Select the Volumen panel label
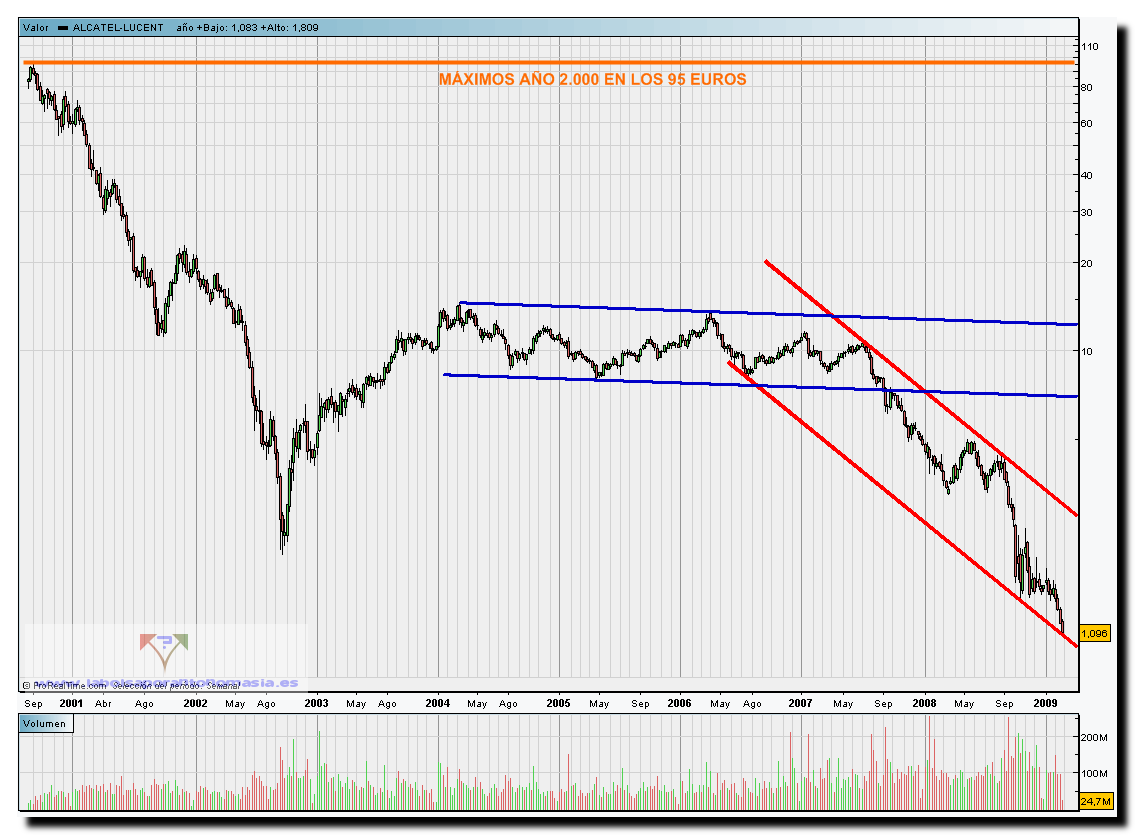The height and width of the screenshot is (835, 1135). coord(44,723)
